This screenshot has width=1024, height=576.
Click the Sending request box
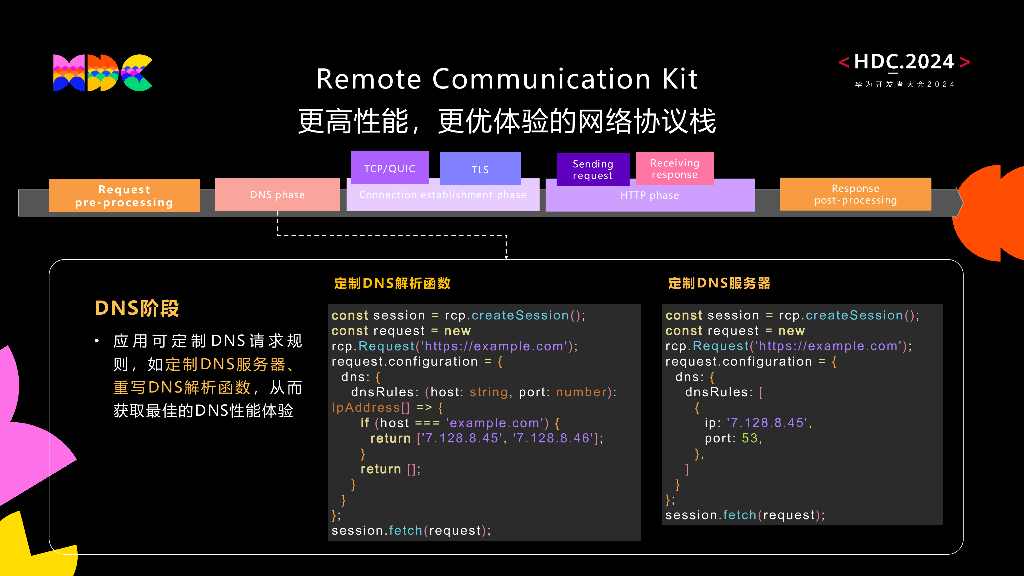[x=592, y=168]
